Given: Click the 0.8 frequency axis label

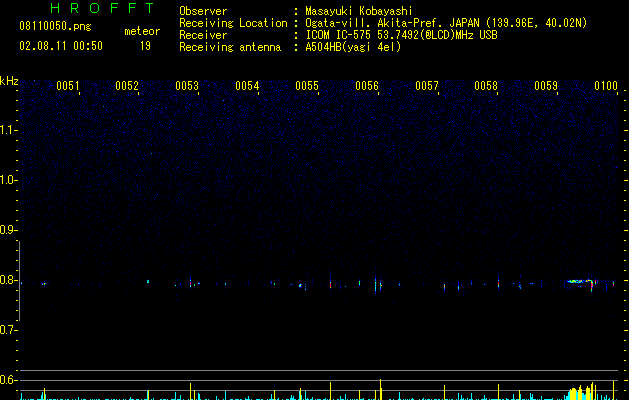Looking at the screenshot, I should coord(8,280).
